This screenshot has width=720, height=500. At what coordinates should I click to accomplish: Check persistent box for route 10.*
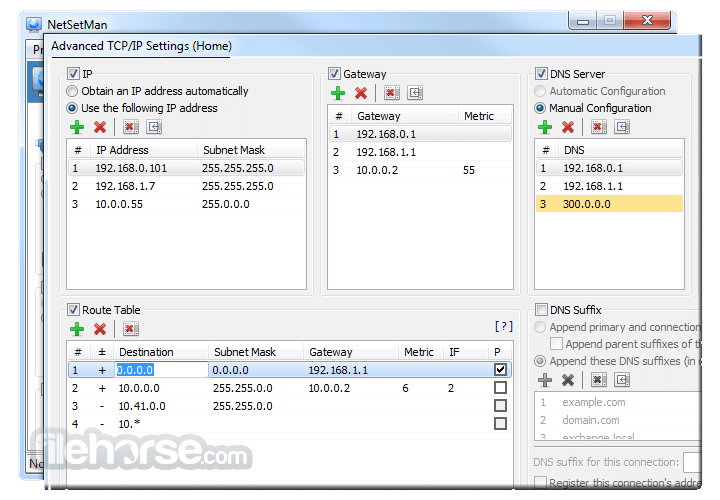[501, 423]
